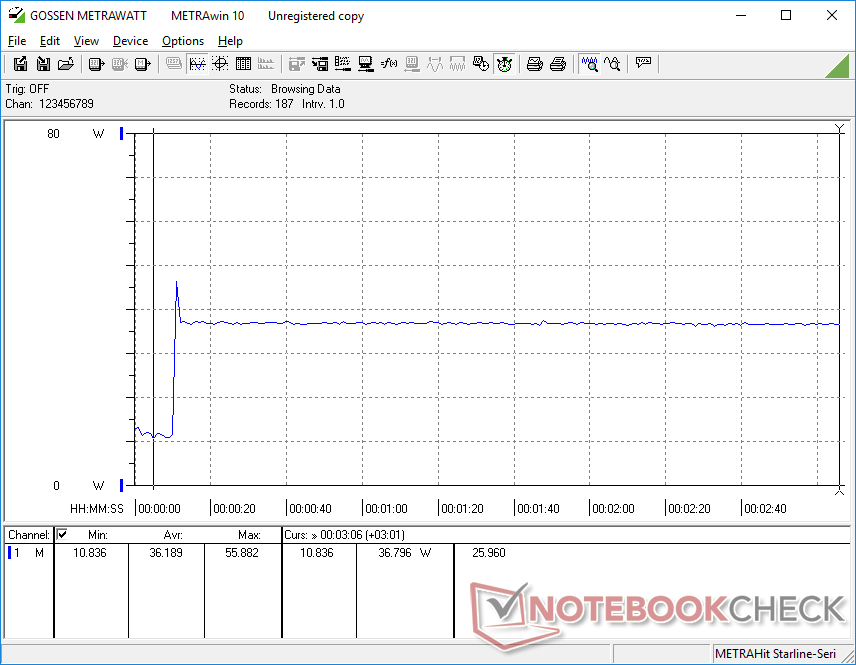
Task: Click the Min value 10.836
Action: point(90,553)
